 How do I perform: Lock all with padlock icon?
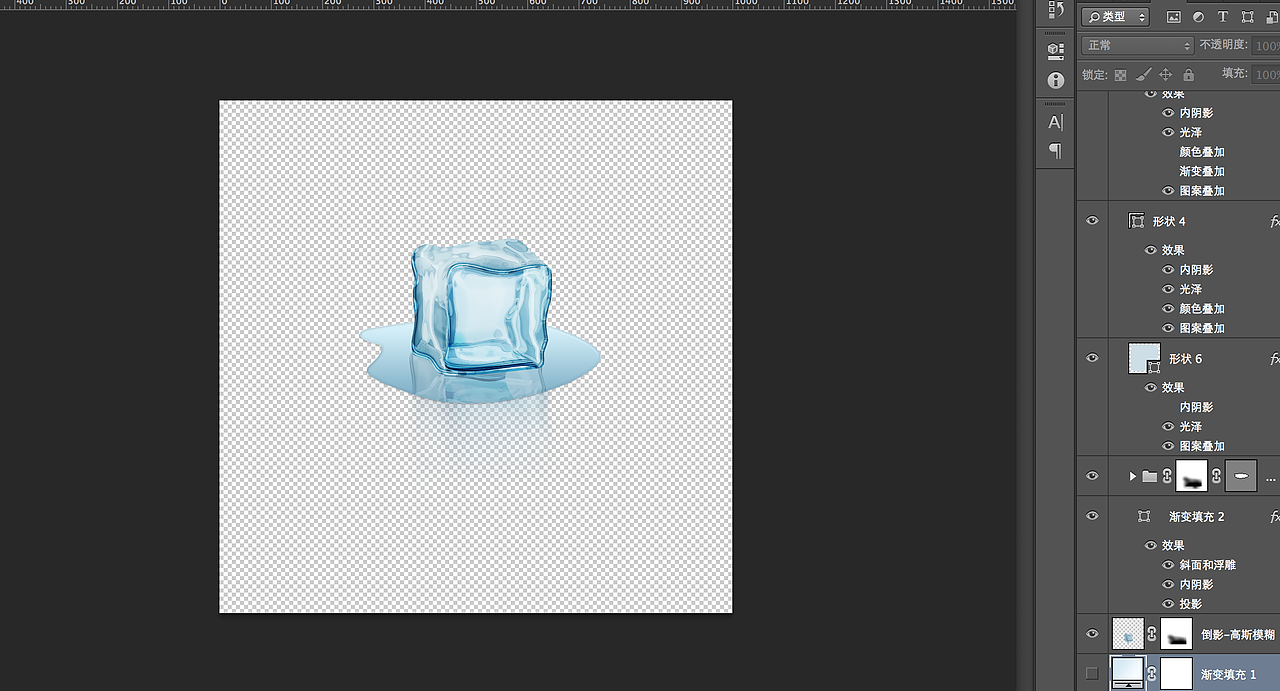click(x=1188, y=75)
